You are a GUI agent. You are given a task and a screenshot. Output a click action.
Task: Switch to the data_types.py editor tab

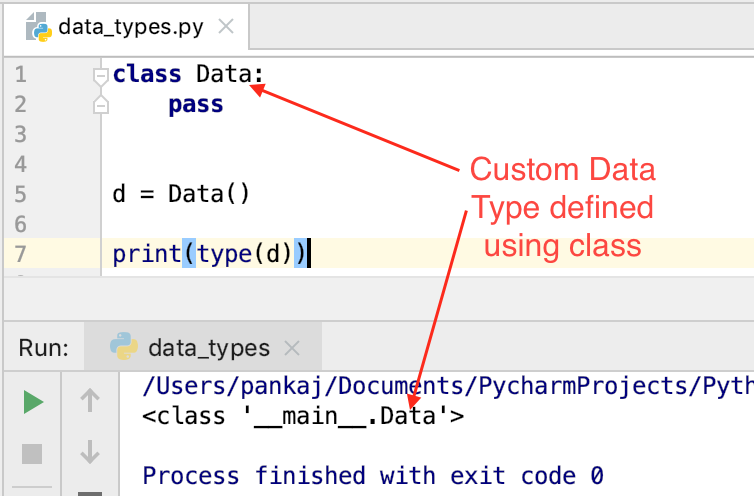130,27
